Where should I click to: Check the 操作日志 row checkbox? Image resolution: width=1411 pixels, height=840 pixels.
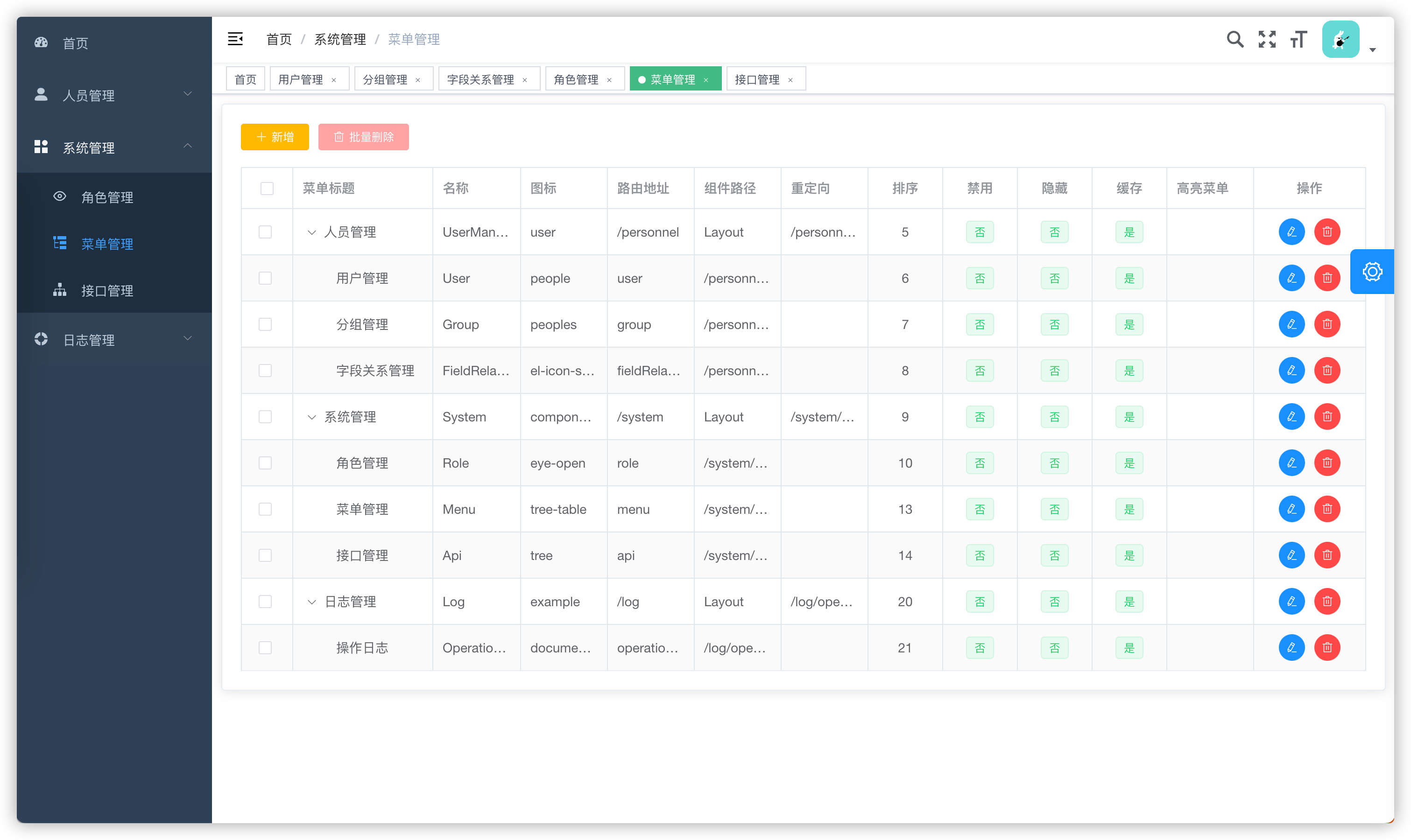(x=265, y=648)
